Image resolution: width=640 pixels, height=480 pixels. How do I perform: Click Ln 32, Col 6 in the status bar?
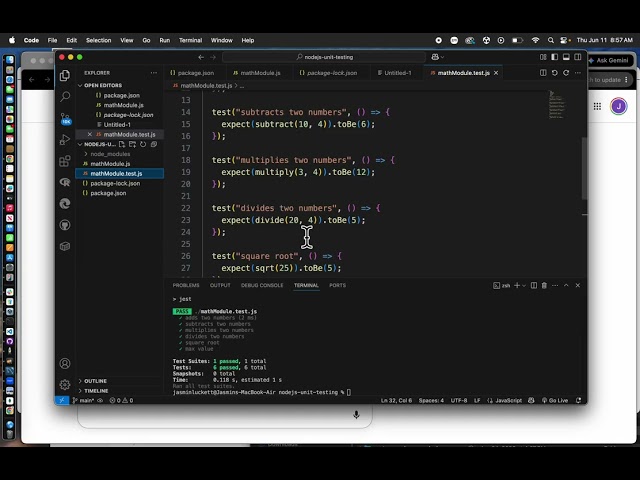click(396, 400)
